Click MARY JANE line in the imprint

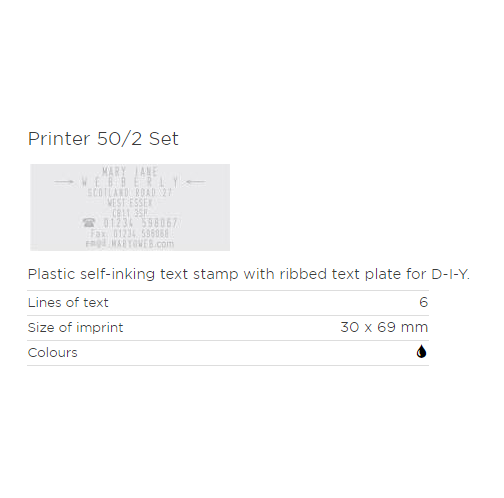[130, 172]
